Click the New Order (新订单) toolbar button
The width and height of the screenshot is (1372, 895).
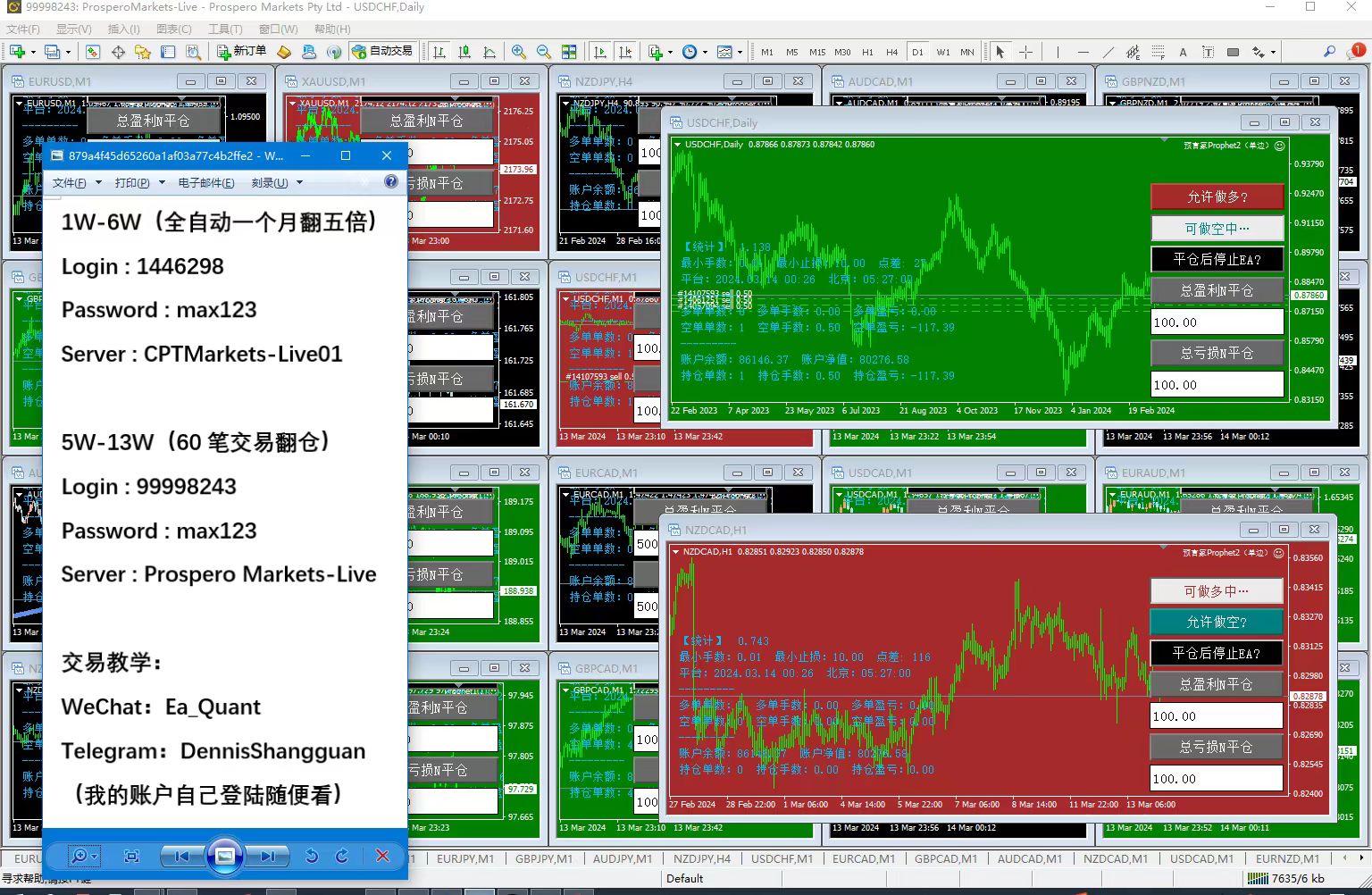point(241,52)
